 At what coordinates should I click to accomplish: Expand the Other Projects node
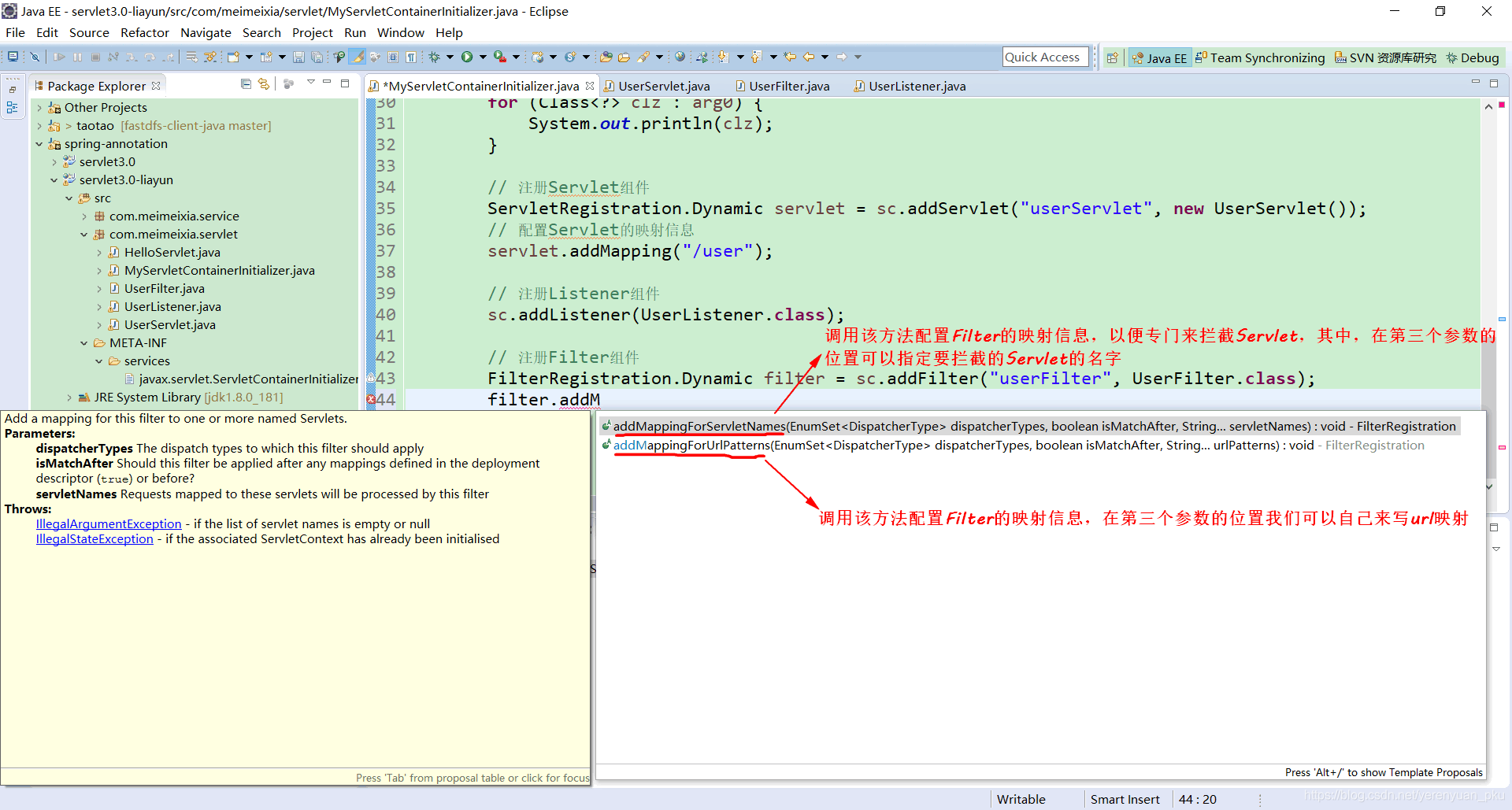coord(39,108)
